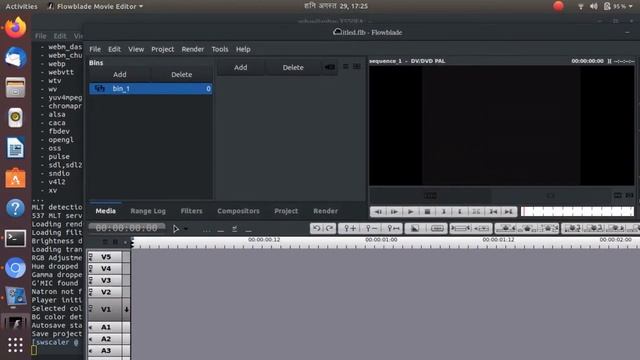
Task: Toggle mute on track V3
Action: coord(91,280)
